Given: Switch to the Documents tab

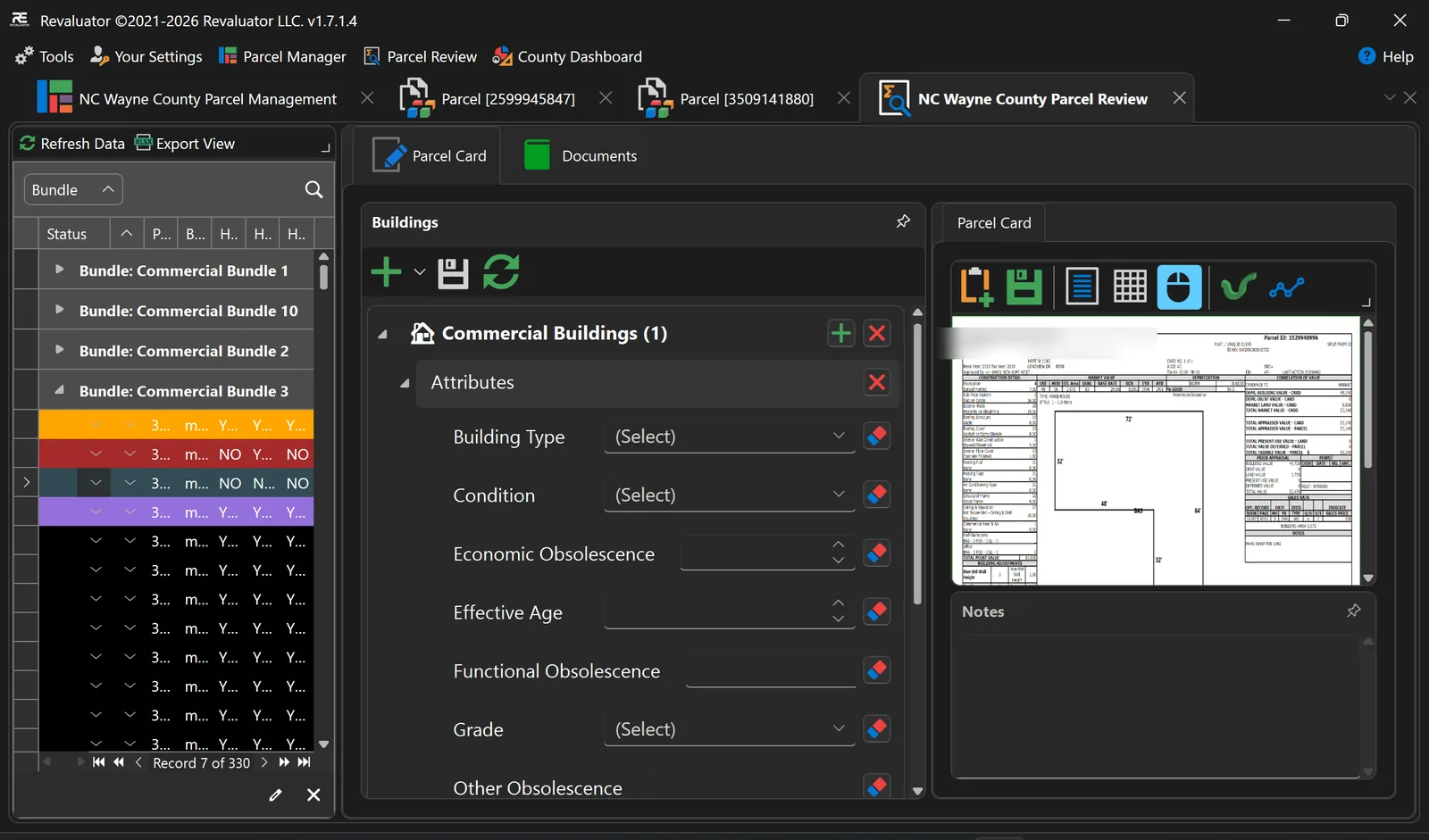Looking at the screenshot, I should (x=581, y=155).
